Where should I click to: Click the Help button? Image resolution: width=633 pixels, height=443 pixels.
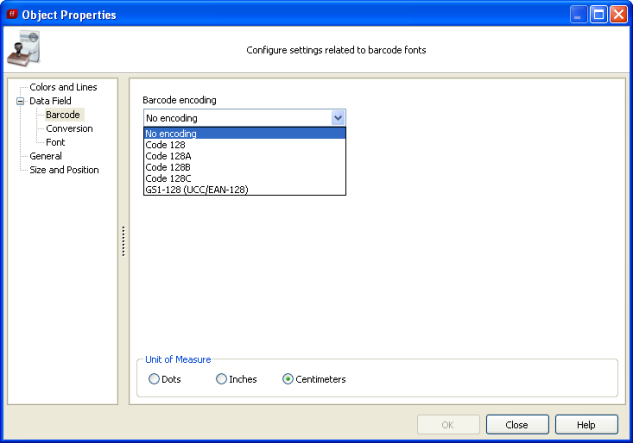pos(586,424)
